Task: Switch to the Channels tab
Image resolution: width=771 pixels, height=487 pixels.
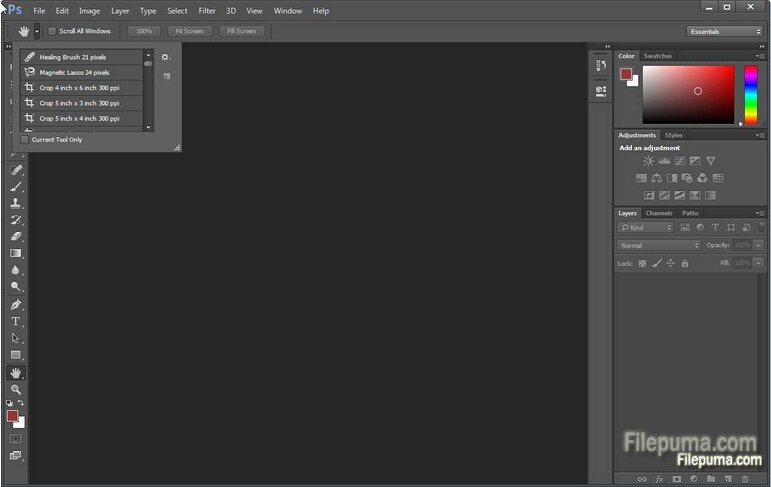Action: 659,213
